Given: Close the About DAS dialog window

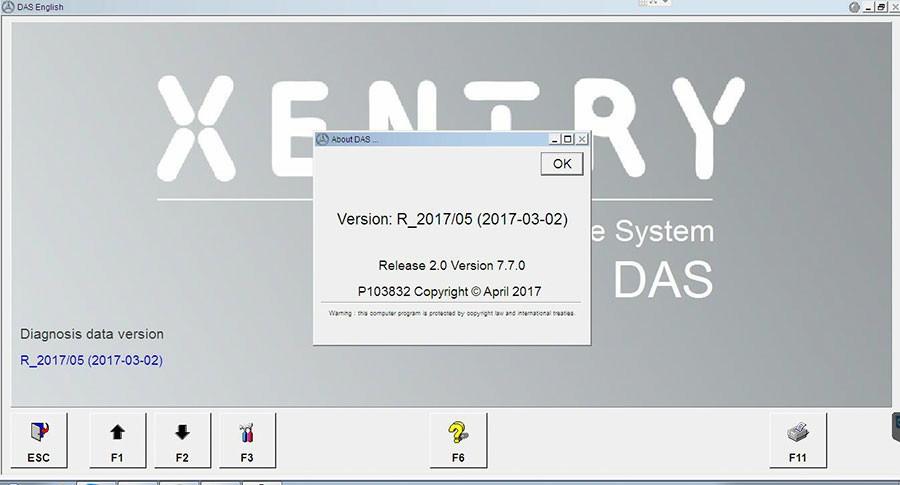Looking at the screenshot, I should pyautogui.click(x=582, y=139).
